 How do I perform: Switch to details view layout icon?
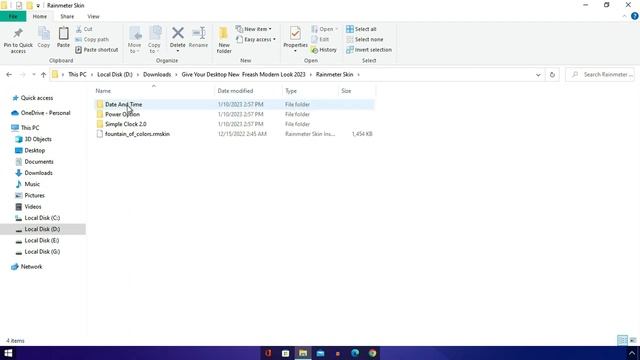click(622, 340)
